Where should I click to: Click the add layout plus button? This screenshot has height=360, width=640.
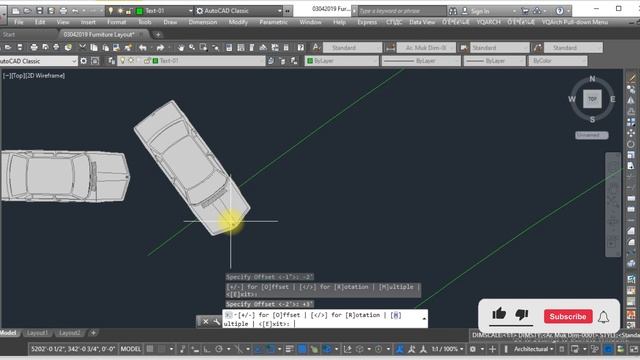[93, 333]
